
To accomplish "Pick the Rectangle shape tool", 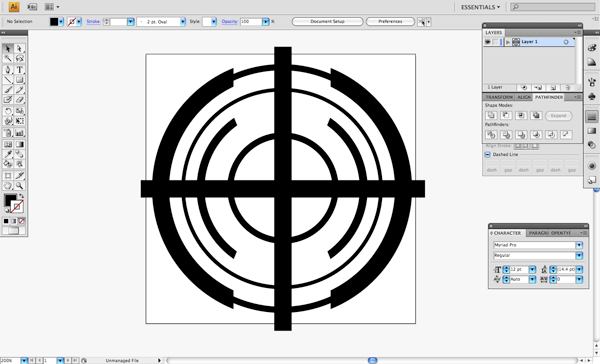I will tap(20, 80).
